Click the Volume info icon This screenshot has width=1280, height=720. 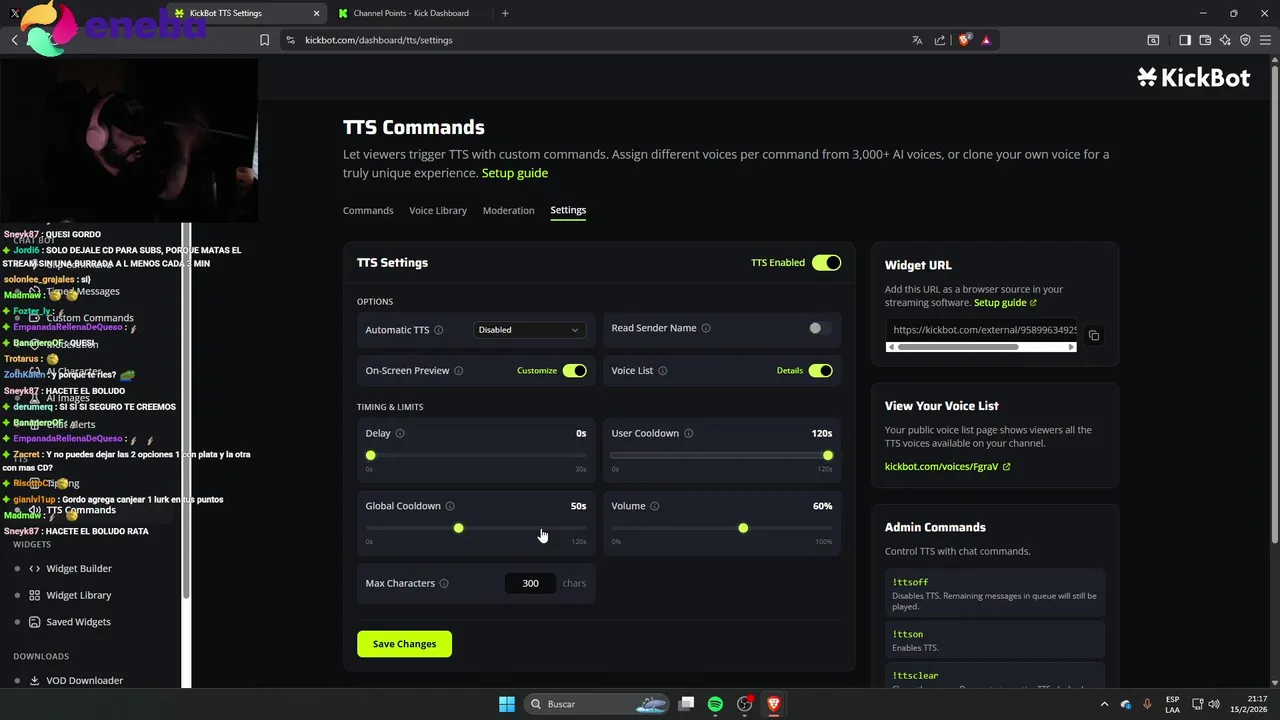click(655, 506)
